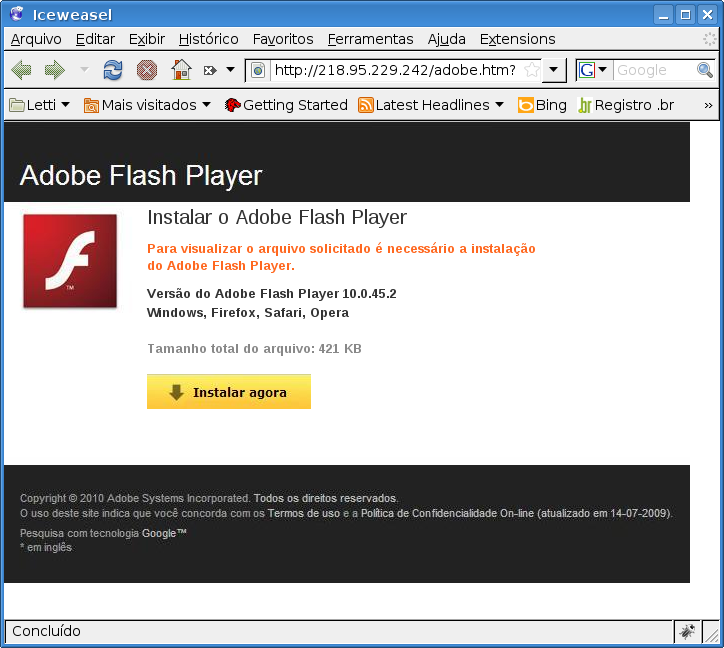This screenshot has width=724, height=648.
Task: Minimize the Iceweasel window
Action: [664, 15]
